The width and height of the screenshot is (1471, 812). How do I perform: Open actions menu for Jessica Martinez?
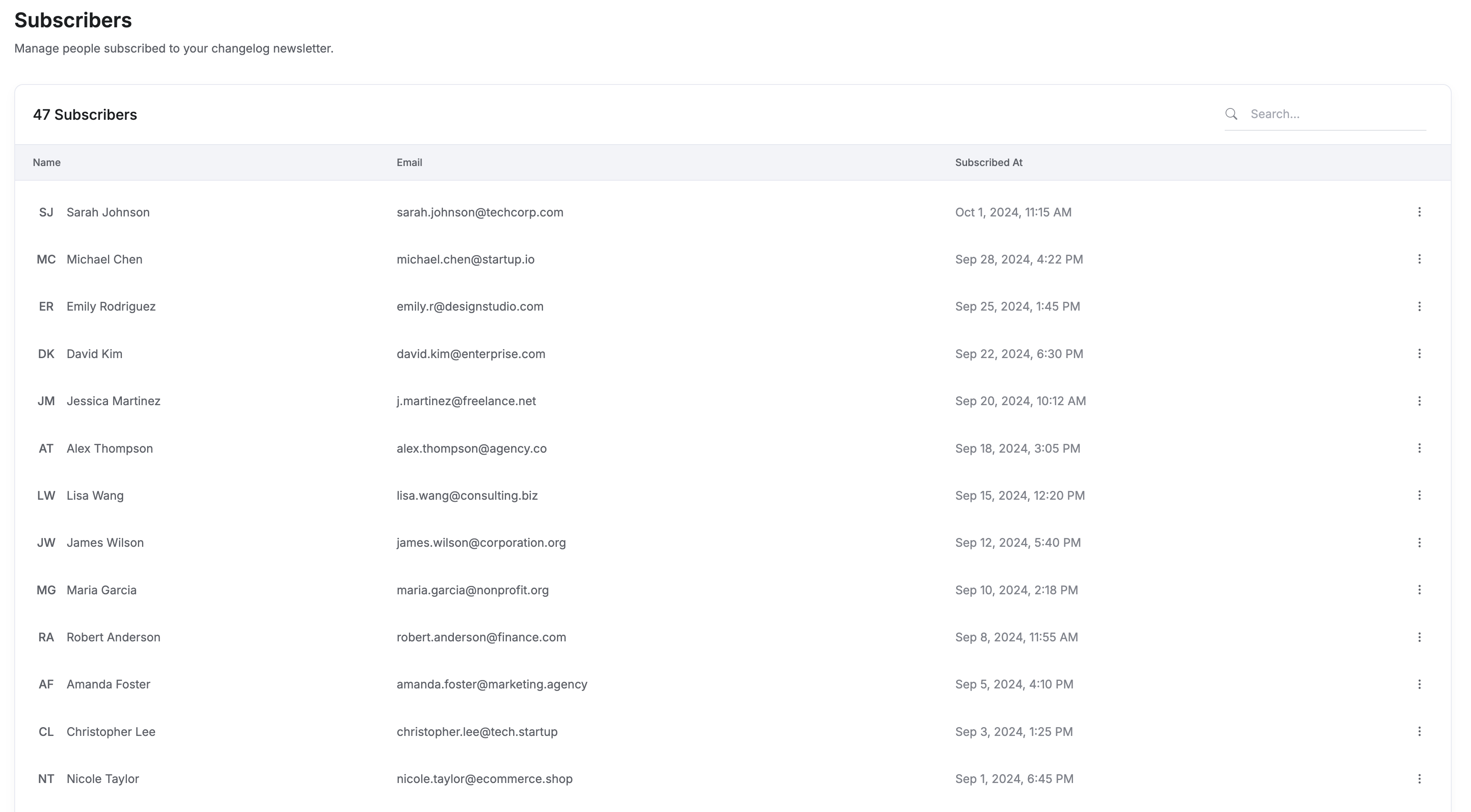(x=1419, y=401)
